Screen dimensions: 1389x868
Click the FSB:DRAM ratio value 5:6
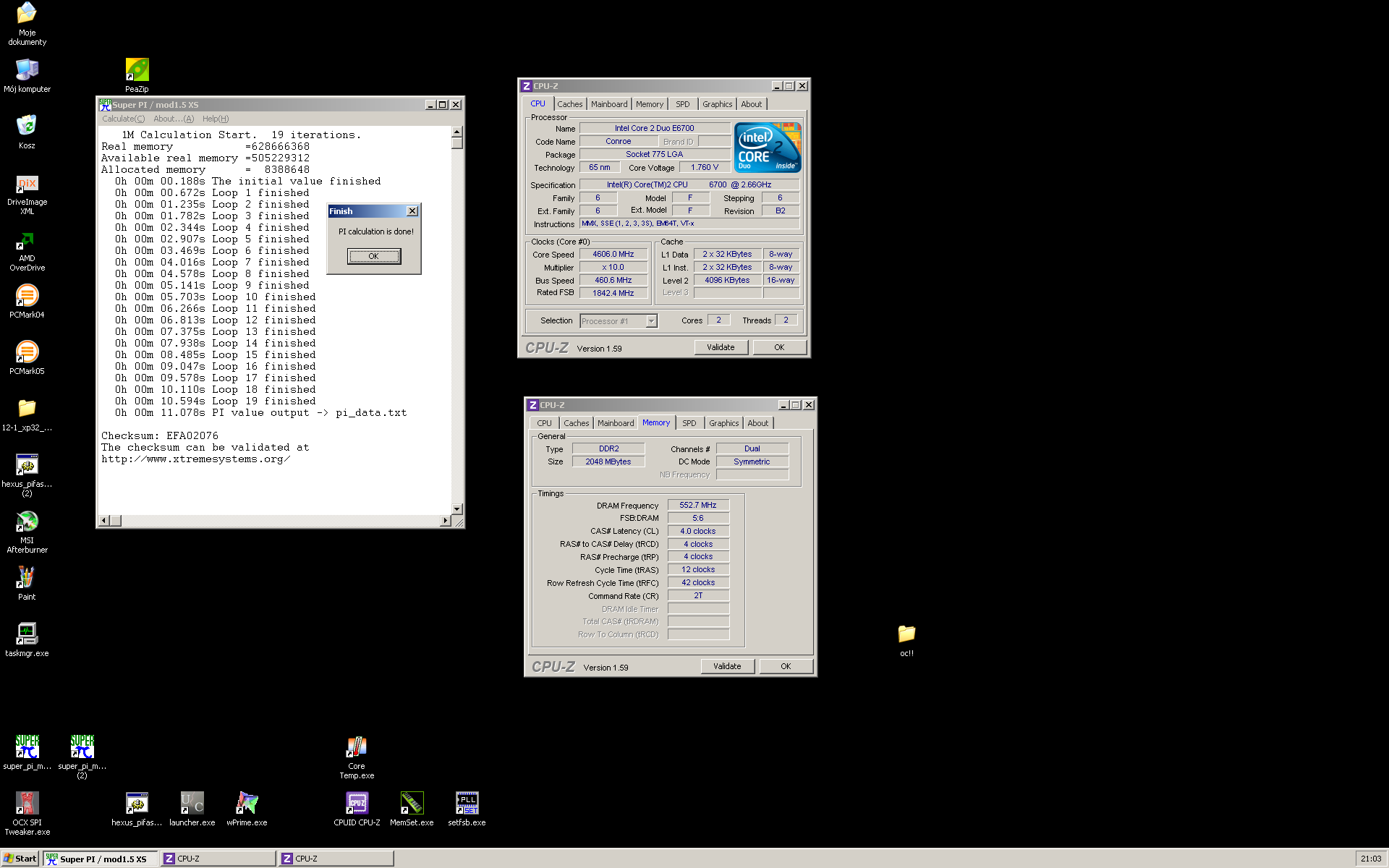click(x=698, y=518)
